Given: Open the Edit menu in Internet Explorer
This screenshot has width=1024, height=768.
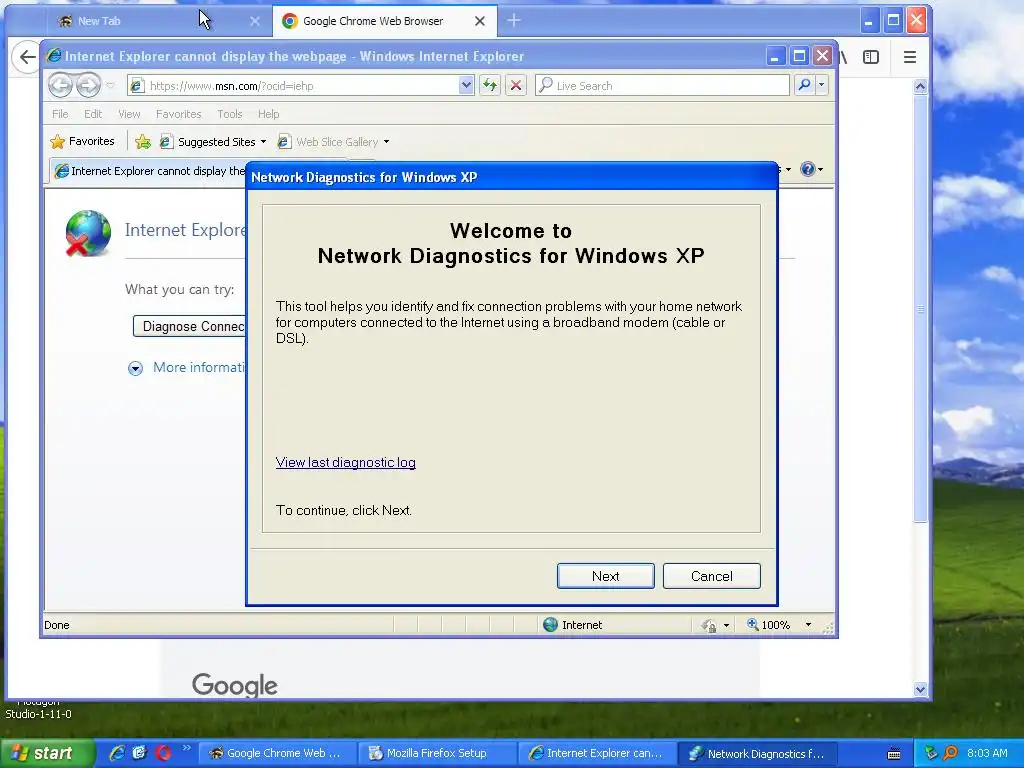Looking at the screenshot, I should [x=93, y=114].
